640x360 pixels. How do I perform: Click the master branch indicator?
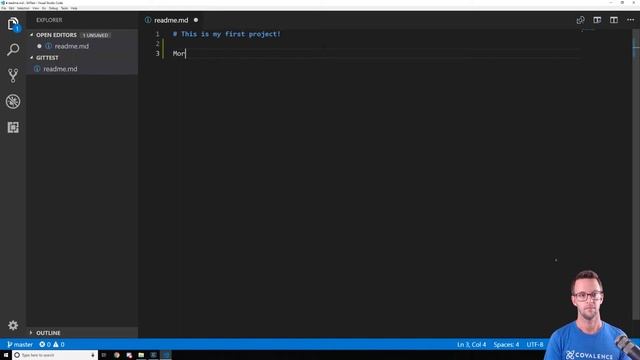(x=20, y=344)
